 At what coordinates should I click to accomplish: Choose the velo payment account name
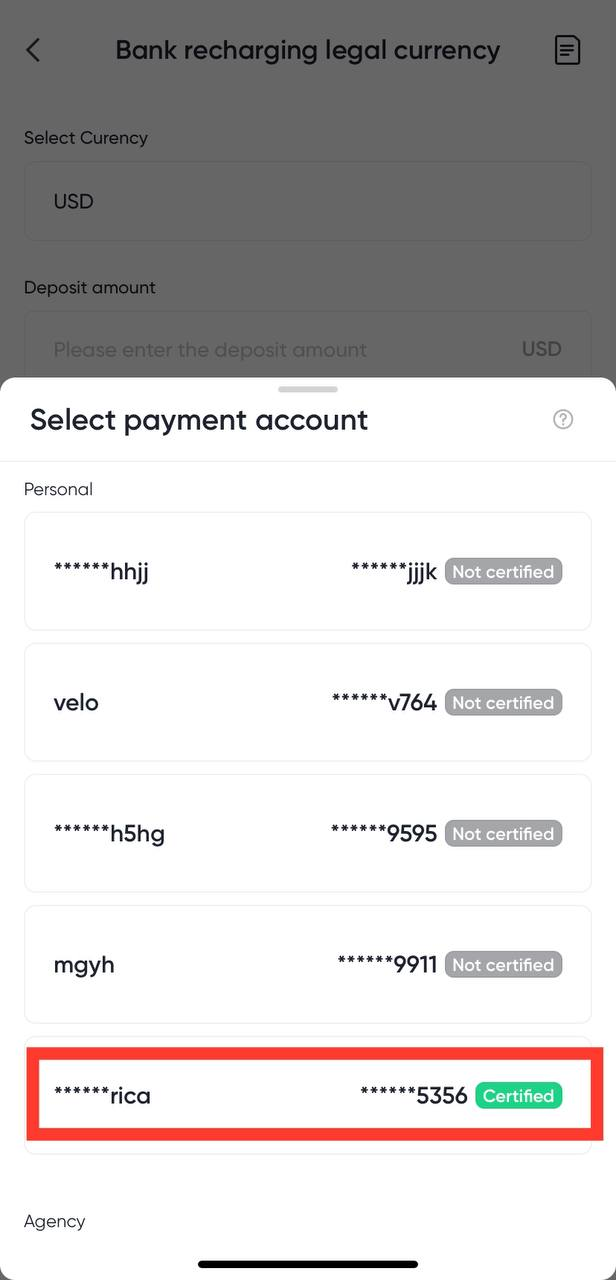[x=76, y=703]
